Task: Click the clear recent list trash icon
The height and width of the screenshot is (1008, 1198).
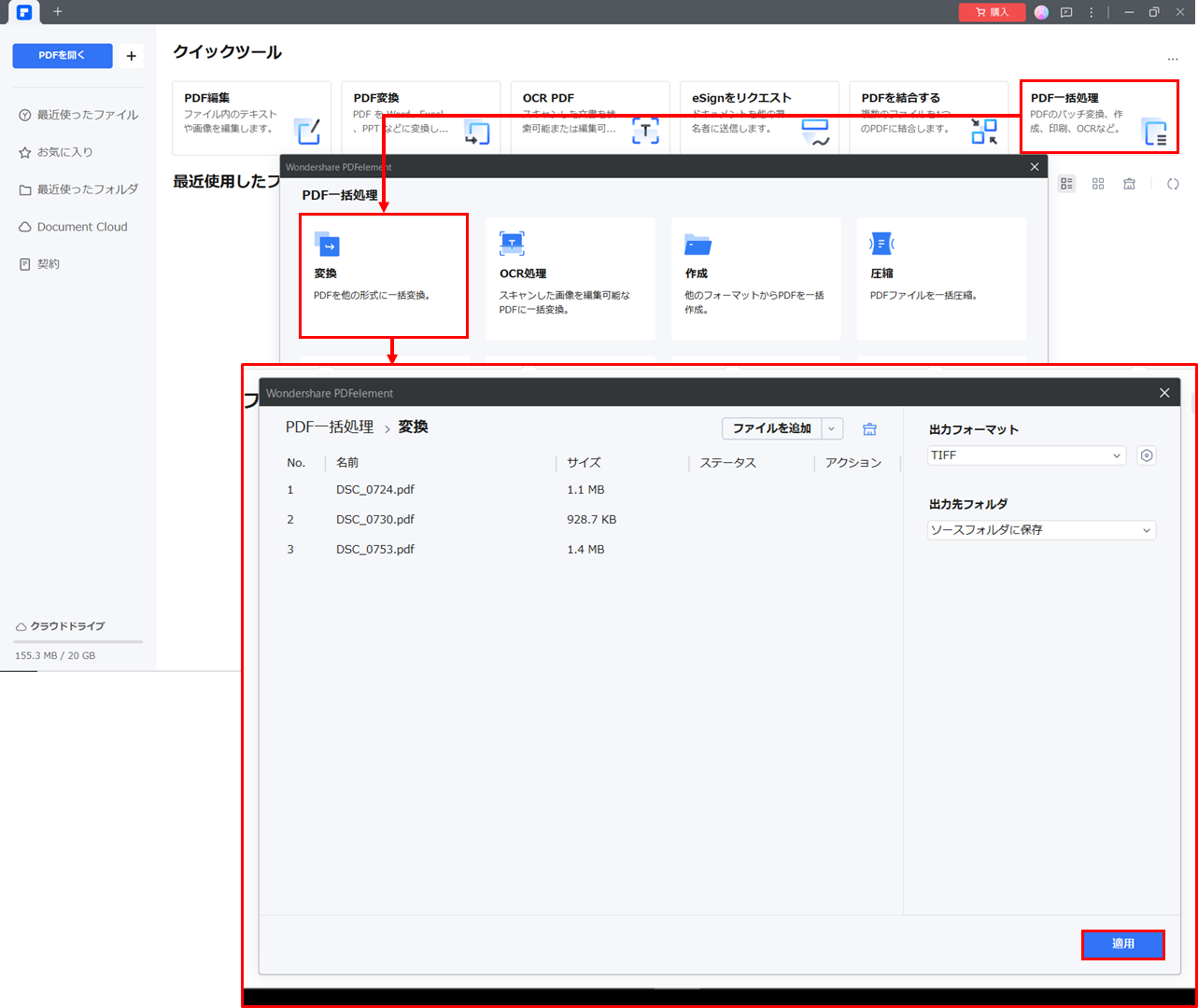Action: coord(1129,184)
